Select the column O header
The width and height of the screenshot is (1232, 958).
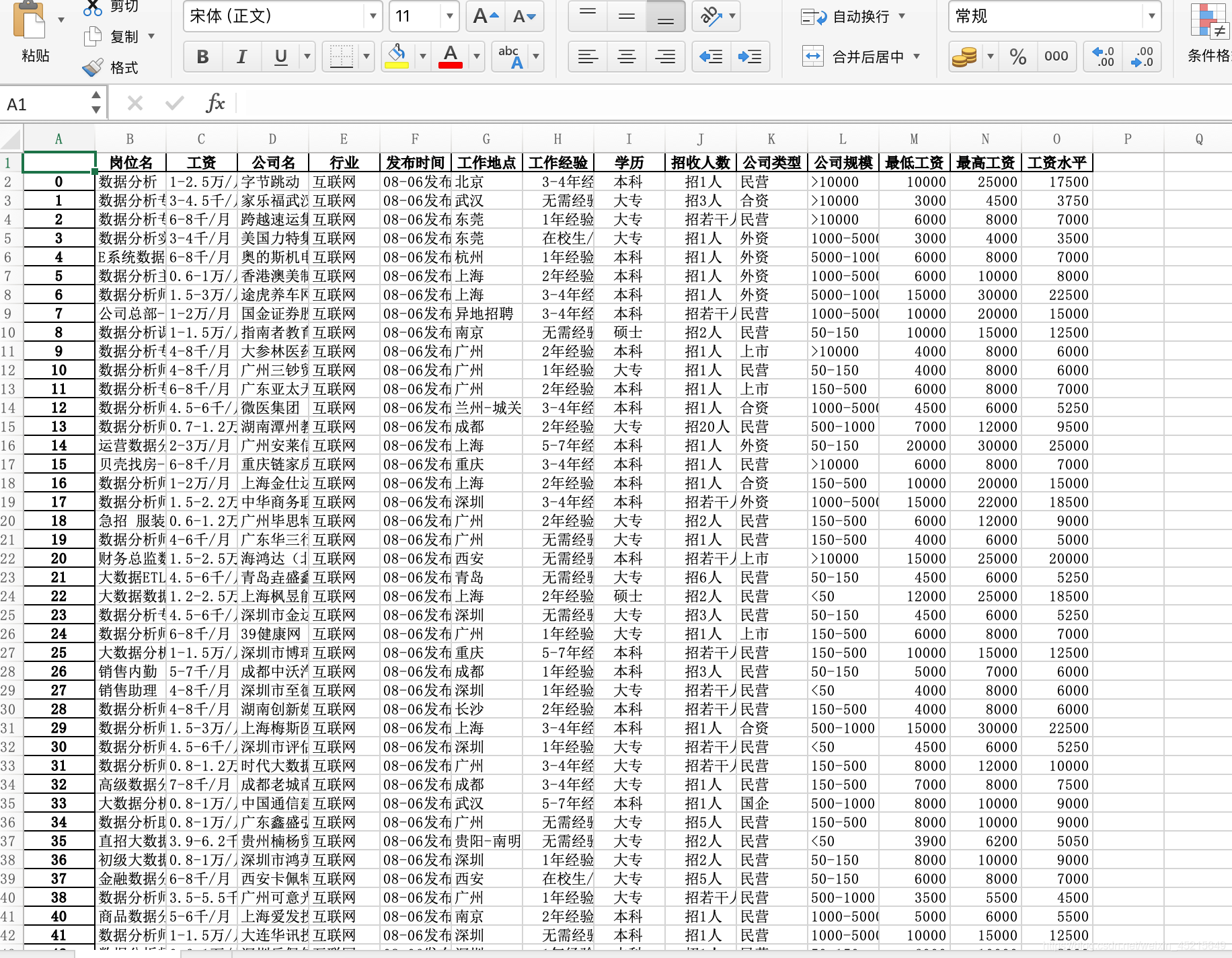pyautogui.click(x=1056, y=139)
